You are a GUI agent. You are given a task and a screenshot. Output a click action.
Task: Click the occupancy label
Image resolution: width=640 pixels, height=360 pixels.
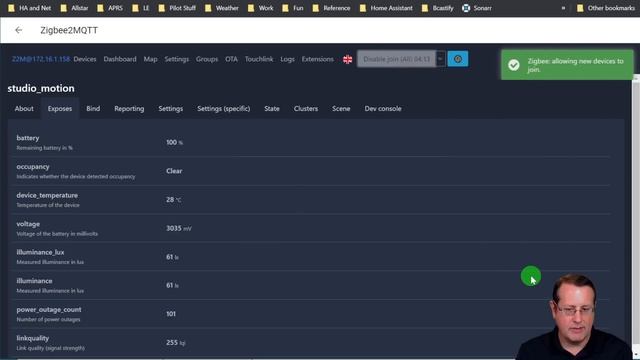pos(33,167)
